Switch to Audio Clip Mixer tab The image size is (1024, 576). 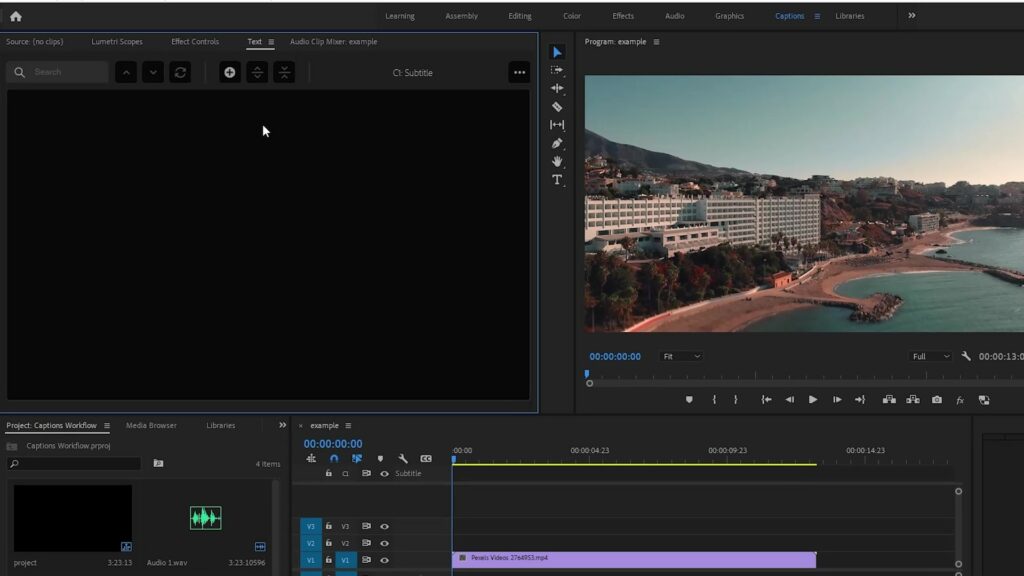[x=333, y=42]
